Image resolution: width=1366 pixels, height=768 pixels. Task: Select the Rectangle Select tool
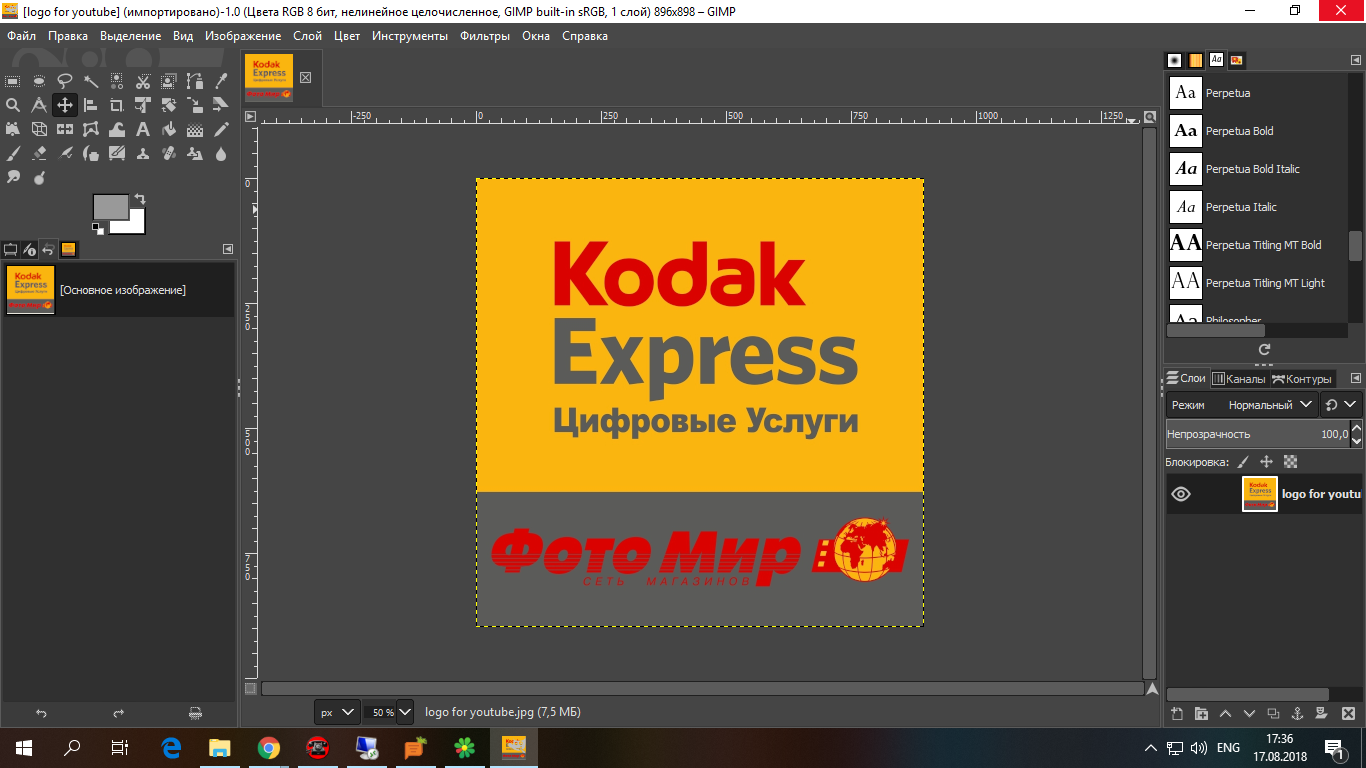13,81
